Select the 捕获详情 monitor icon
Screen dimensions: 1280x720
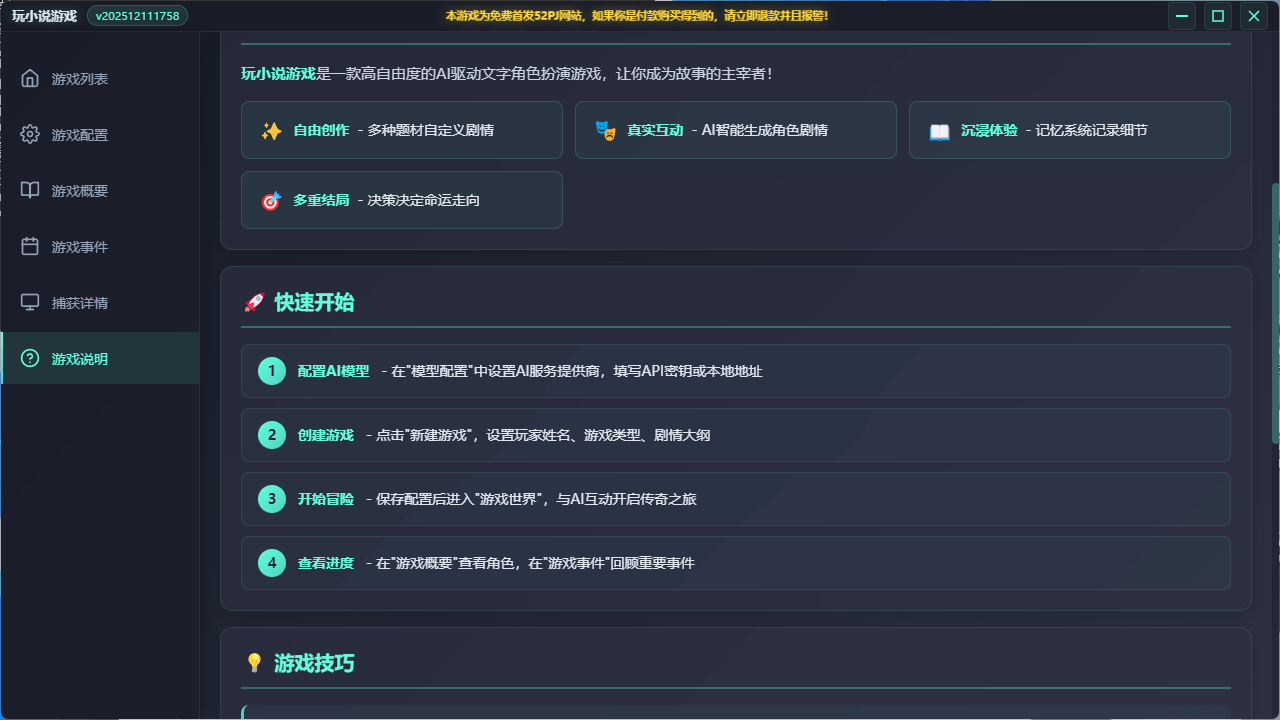[x=30, y=303]
